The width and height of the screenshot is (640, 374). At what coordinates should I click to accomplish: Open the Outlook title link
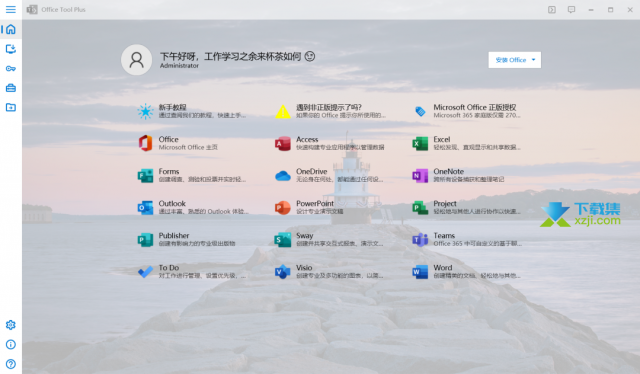pos(172,203)
